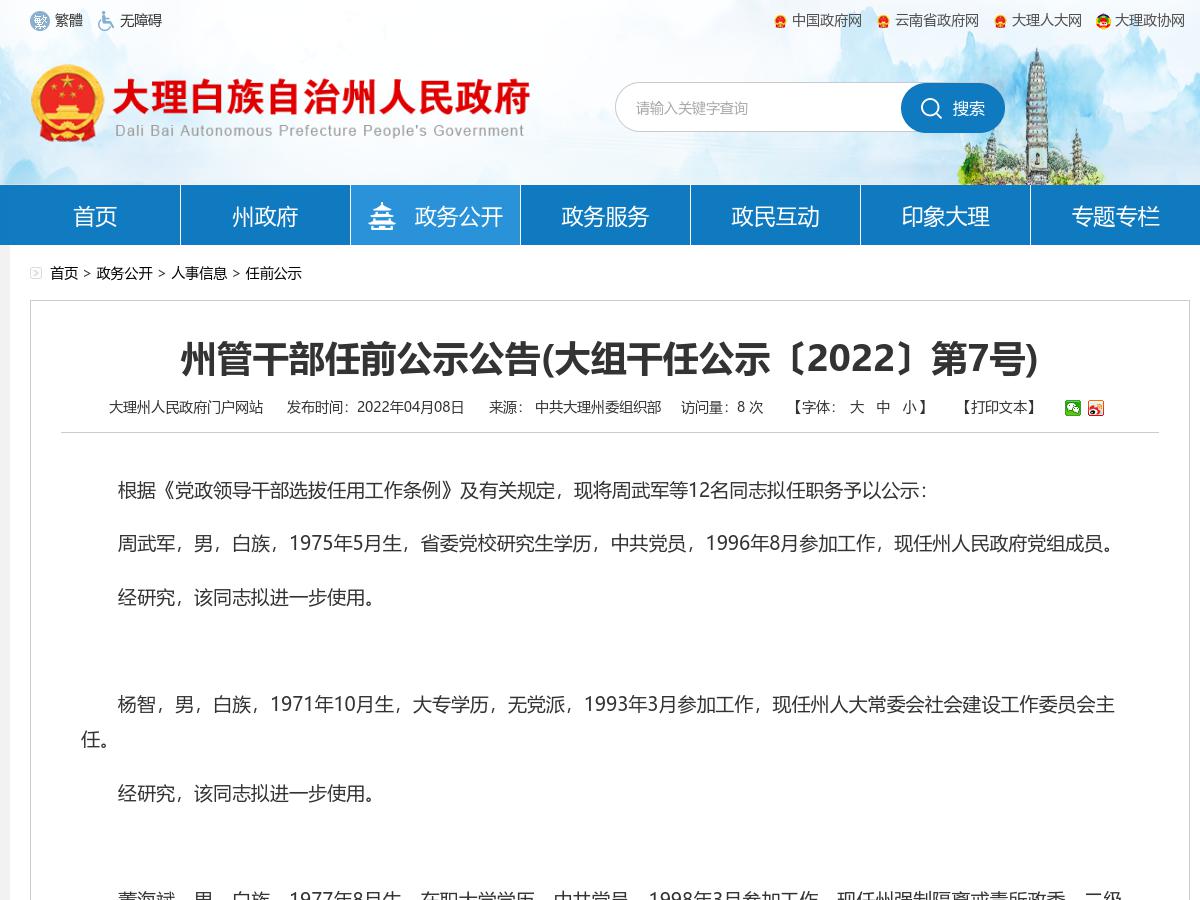Share the article via the WeChat icon
Screen dimensions: 1200x900
tap(1072, 408)
